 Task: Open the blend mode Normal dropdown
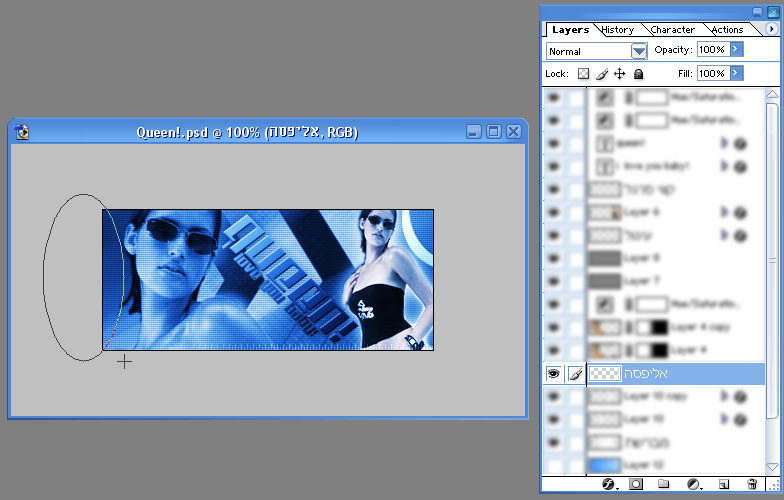(x=639, y=50)
